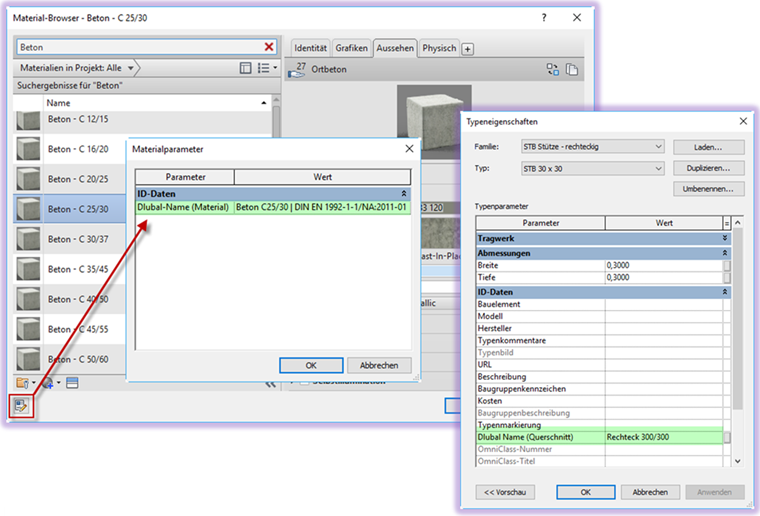Screen dimensions: 760x516
Task: Create new material icon at the bottom toolbar
Action: [x=50, y=383]
